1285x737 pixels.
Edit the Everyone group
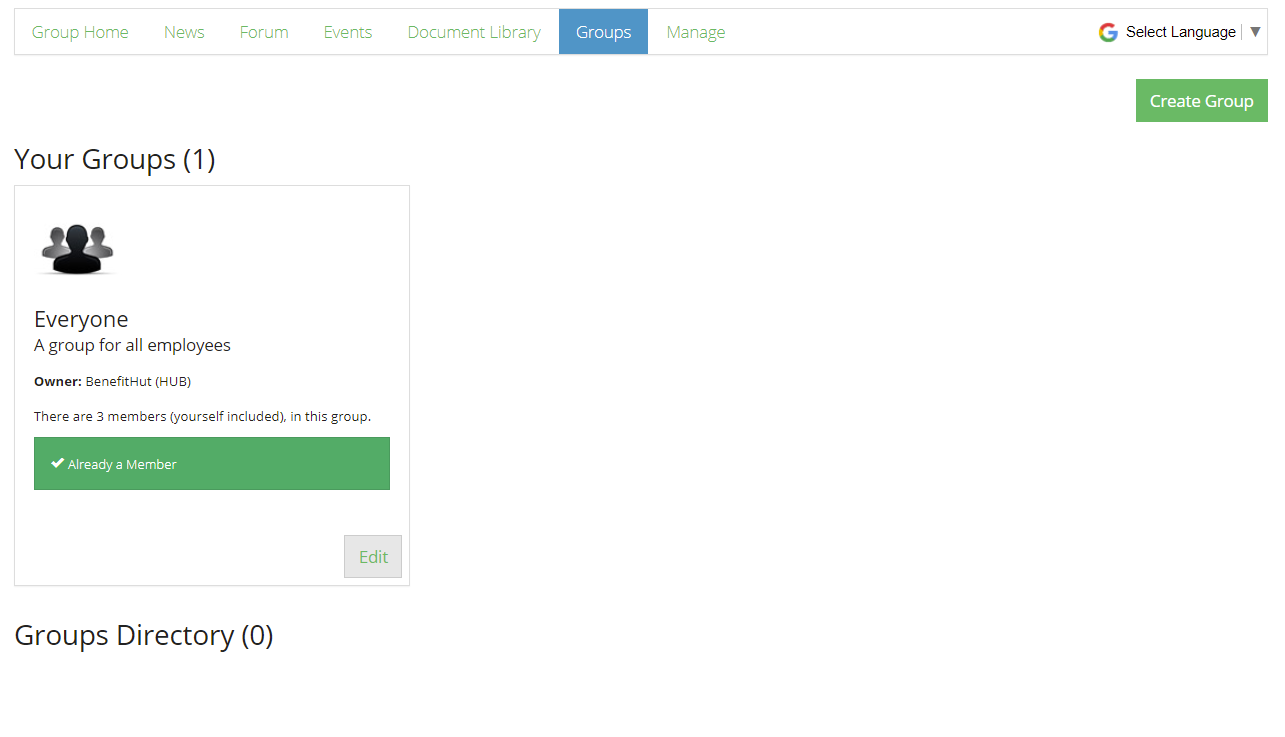click(x=373, y=557)
